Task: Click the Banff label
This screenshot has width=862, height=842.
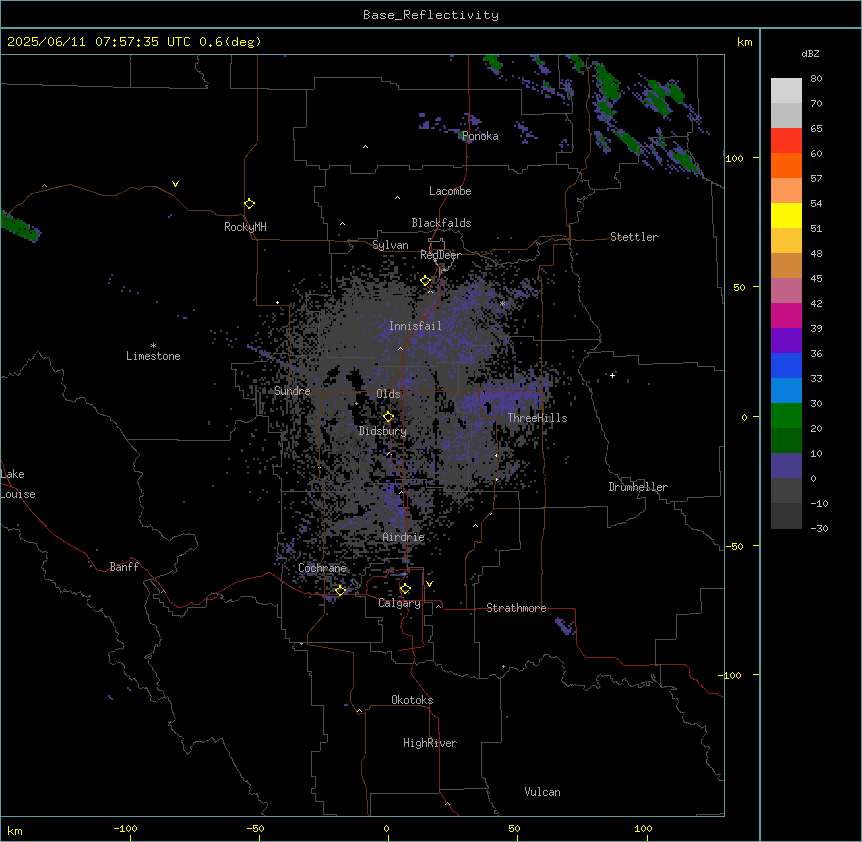Action: coord(124,567)
